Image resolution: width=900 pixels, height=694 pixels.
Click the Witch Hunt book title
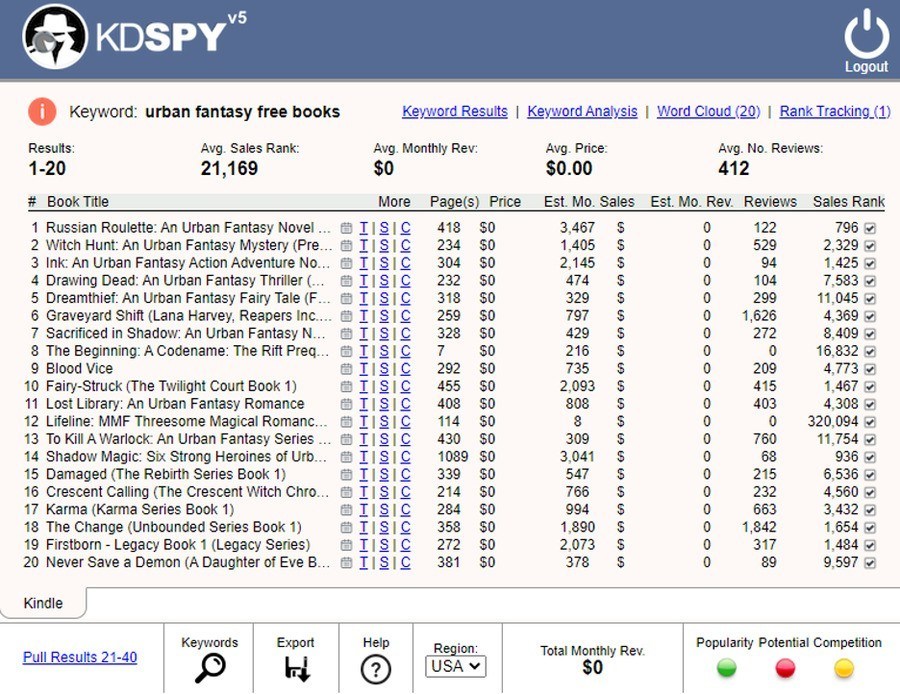[188, 245]
